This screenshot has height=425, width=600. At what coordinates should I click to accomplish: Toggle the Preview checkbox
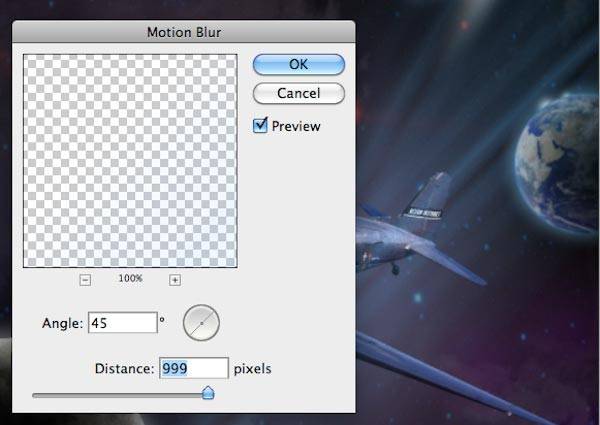click(x=262, y=126)
